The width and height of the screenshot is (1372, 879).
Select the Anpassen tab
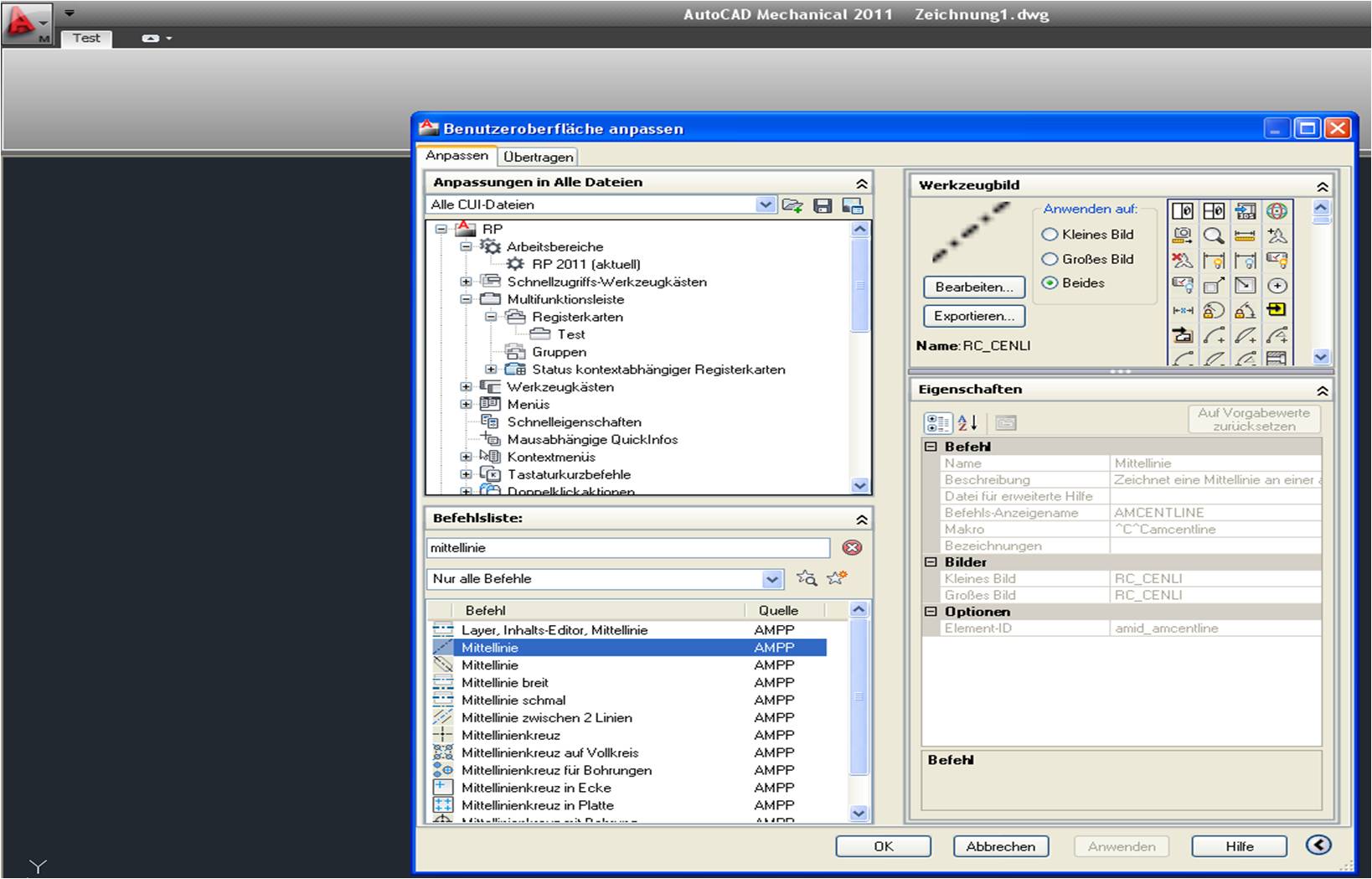456,155
